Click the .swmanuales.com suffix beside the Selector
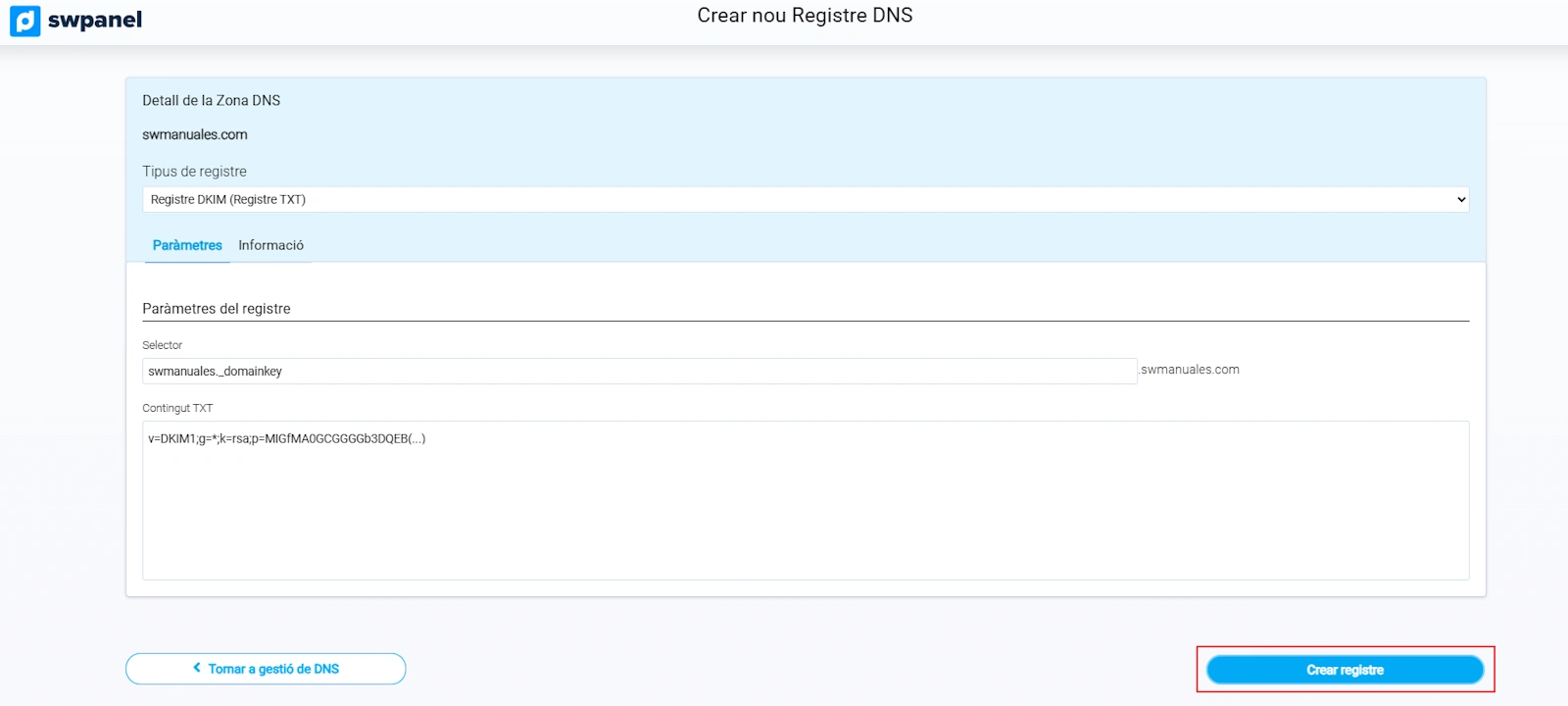The width and height of the screenshot is (1568, 706). click(1190, 370)
